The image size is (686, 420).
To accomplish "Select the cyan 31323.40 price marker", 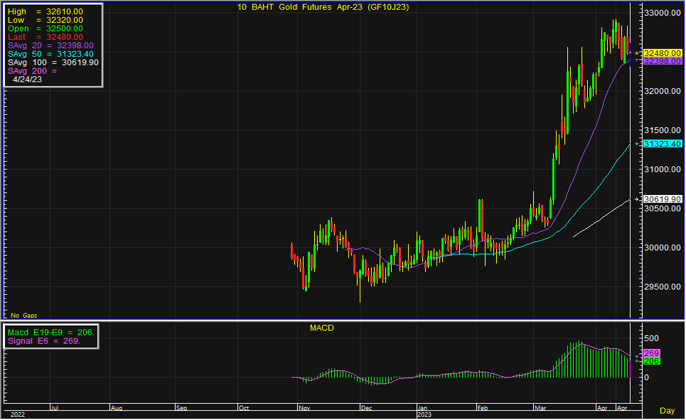I will click(660, 144).
